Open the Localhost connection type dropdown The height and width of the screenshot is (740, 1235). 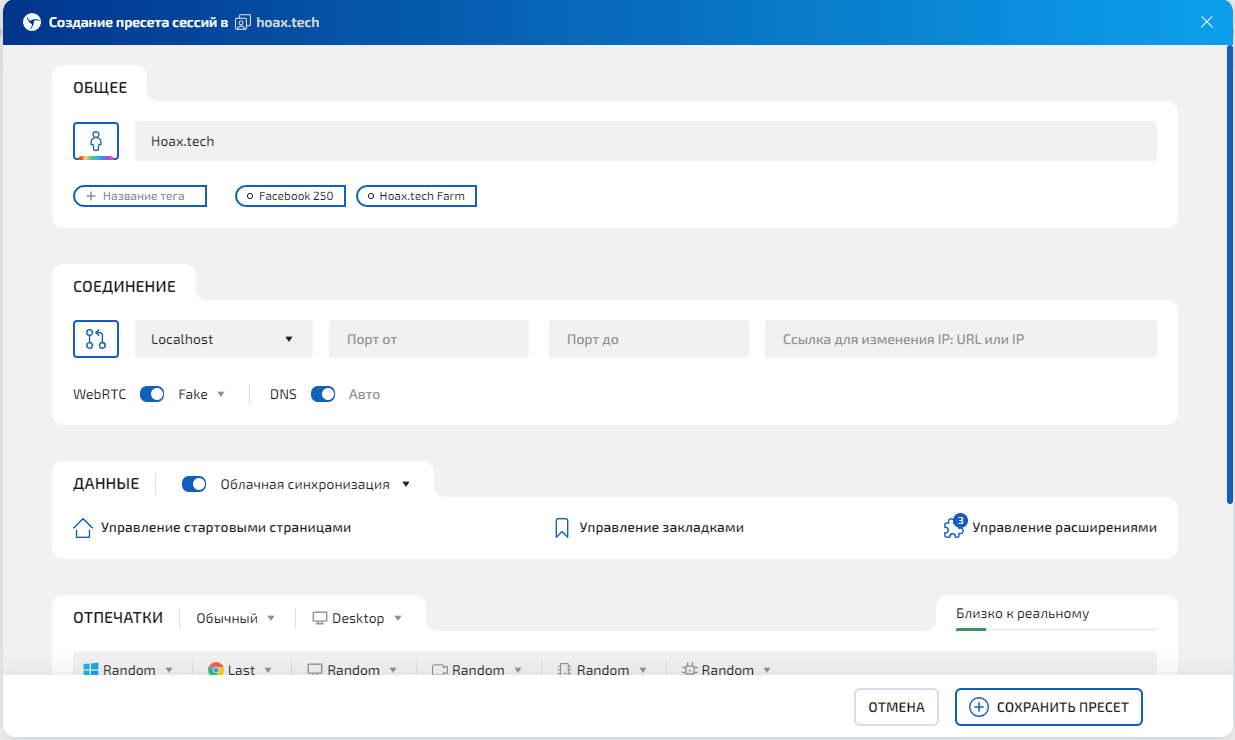coord(223,339)
